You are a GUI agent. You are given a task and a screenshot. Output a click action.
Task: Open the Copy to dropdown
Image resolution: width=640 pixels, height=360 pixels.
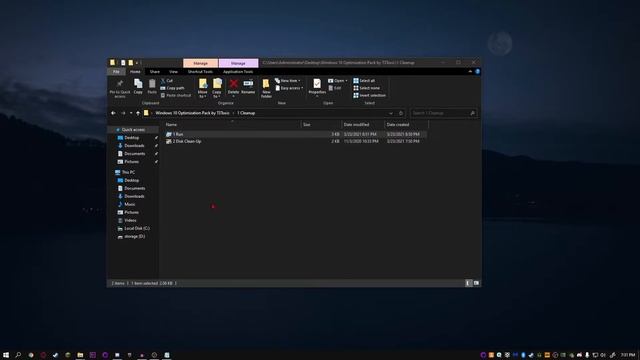click(x=217, y=88)
